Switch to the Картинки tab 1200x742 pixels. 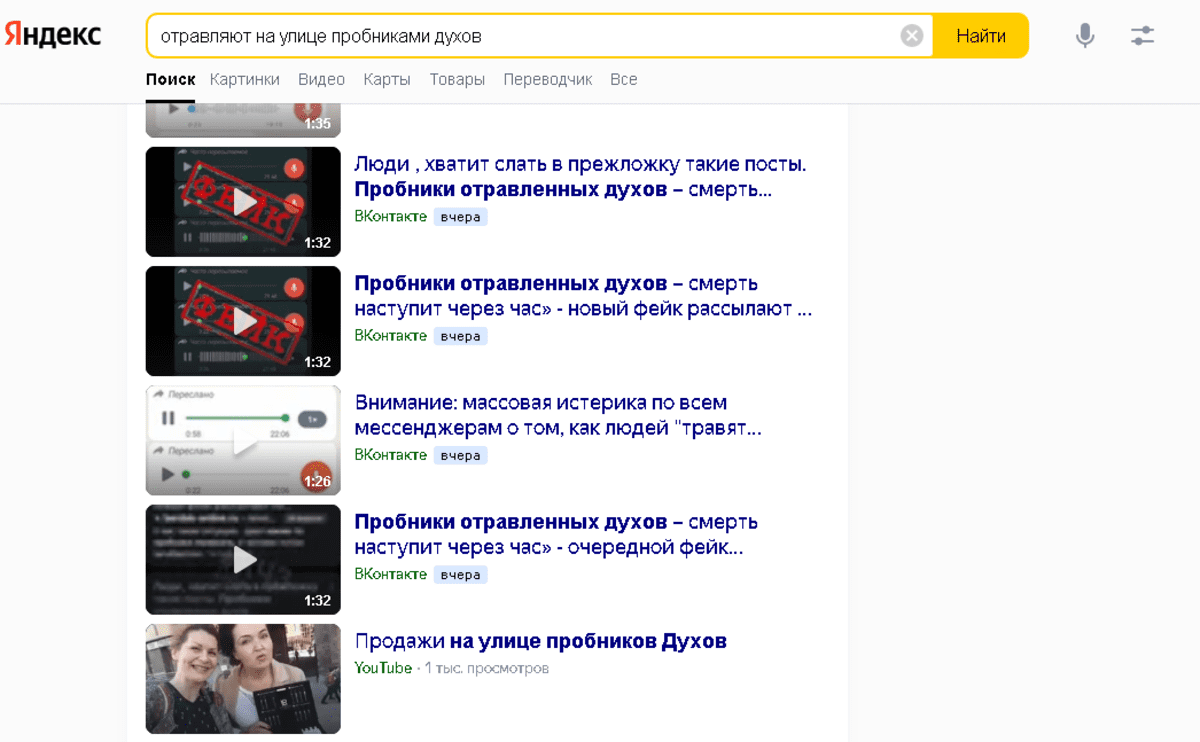tap(245, 79)
